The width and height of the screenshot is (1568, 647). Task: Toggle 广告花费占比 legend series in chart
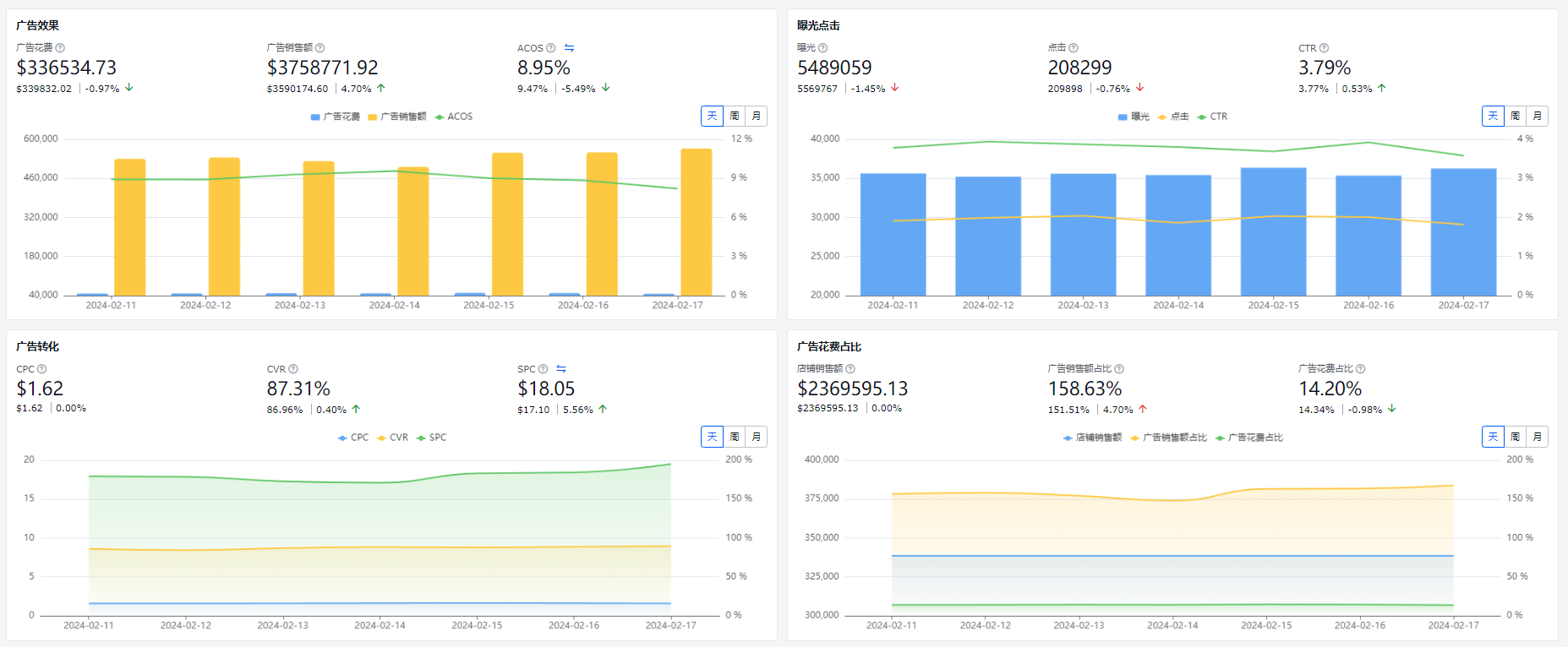pyautogui.click(x=1249, y=438)
